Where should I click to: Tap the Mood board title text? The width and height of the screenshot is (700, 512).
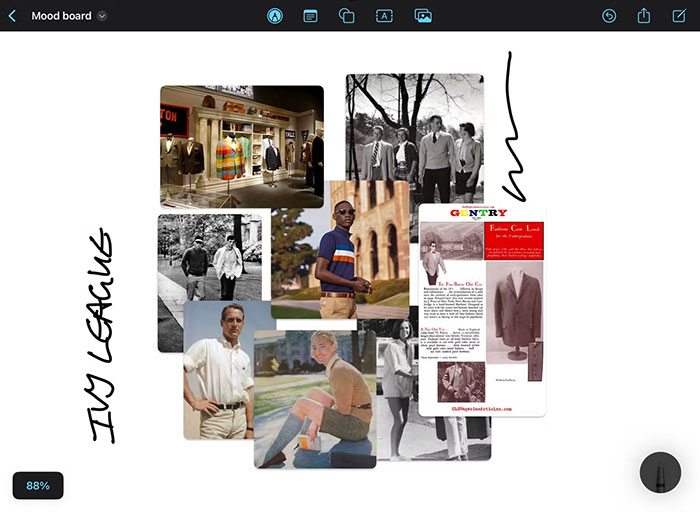[x=61, y=16]
